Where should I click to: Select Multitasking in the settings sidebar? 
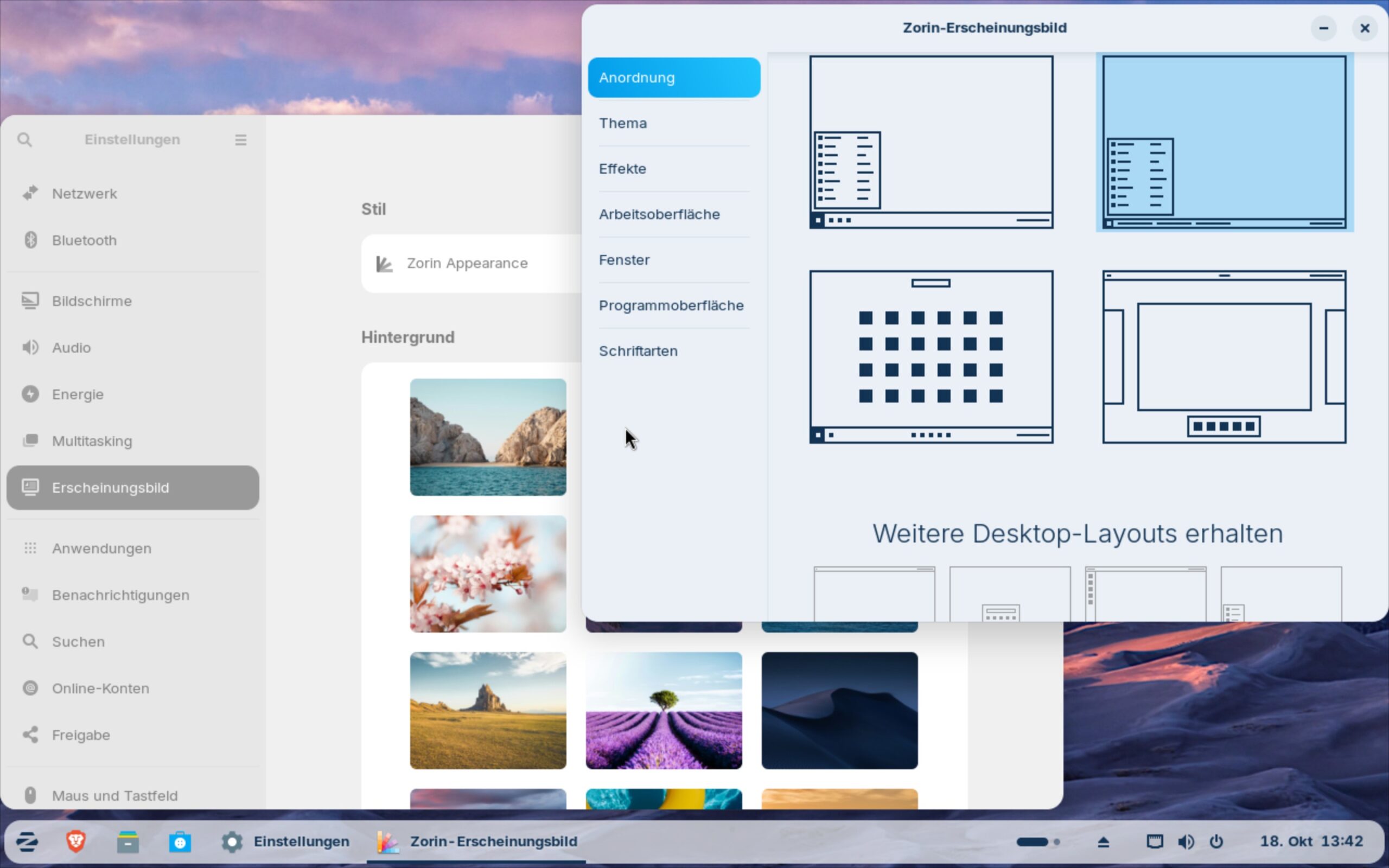tap(92, 441)
